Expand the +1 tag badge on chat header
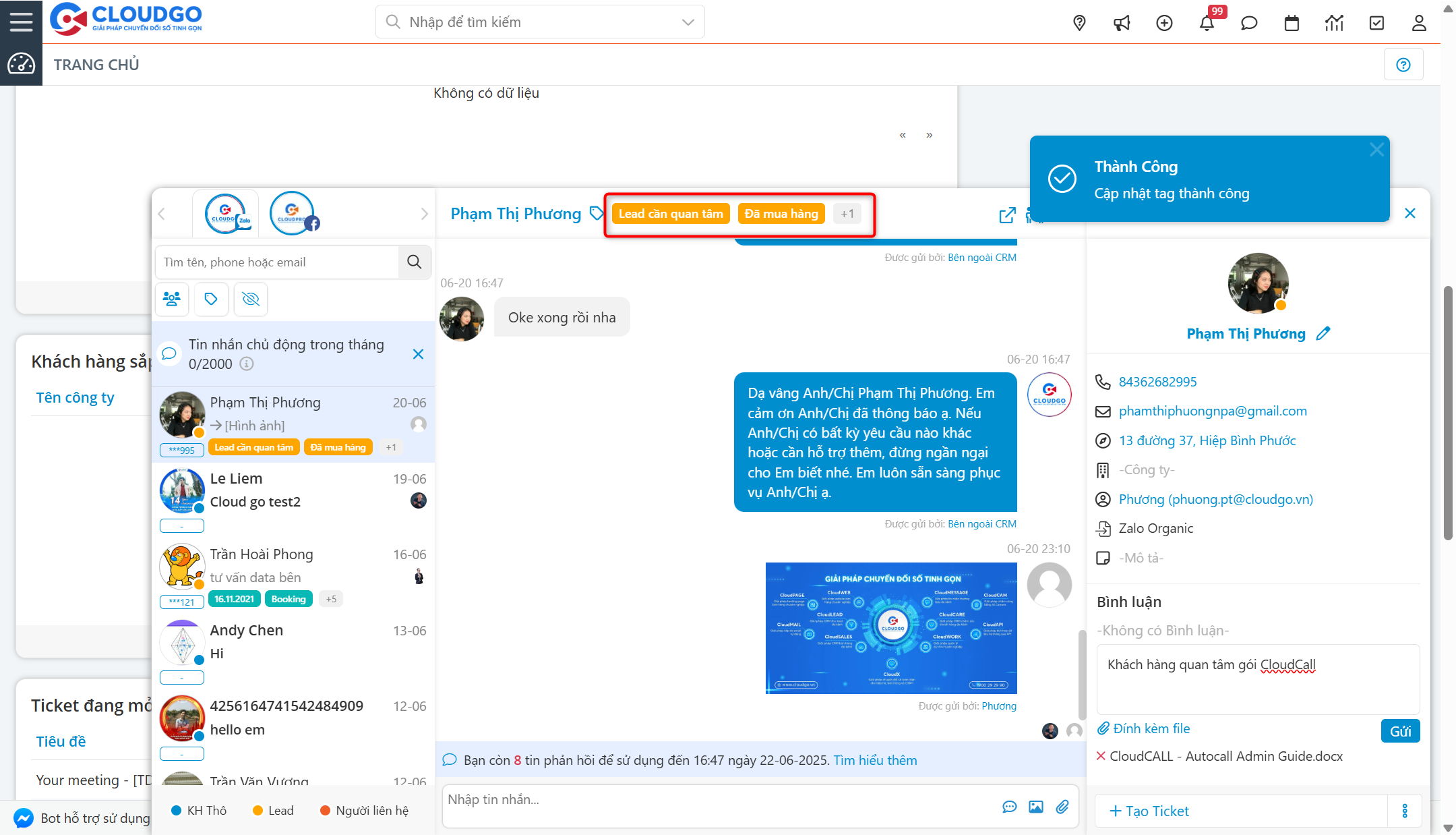The image size is (1456, 835). [x=847, y=213]
